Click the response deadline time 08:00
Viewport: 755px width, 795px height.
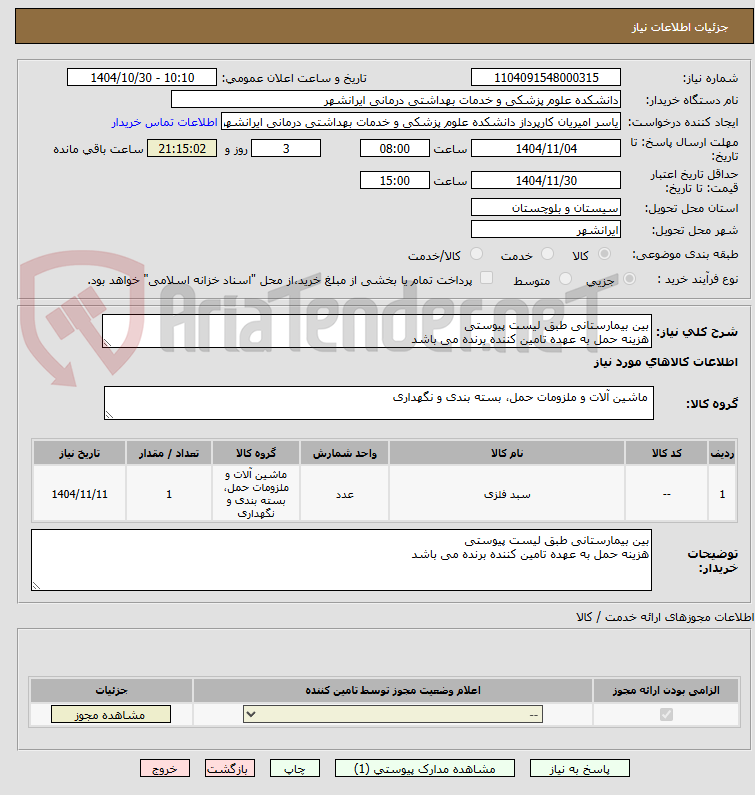394,149
